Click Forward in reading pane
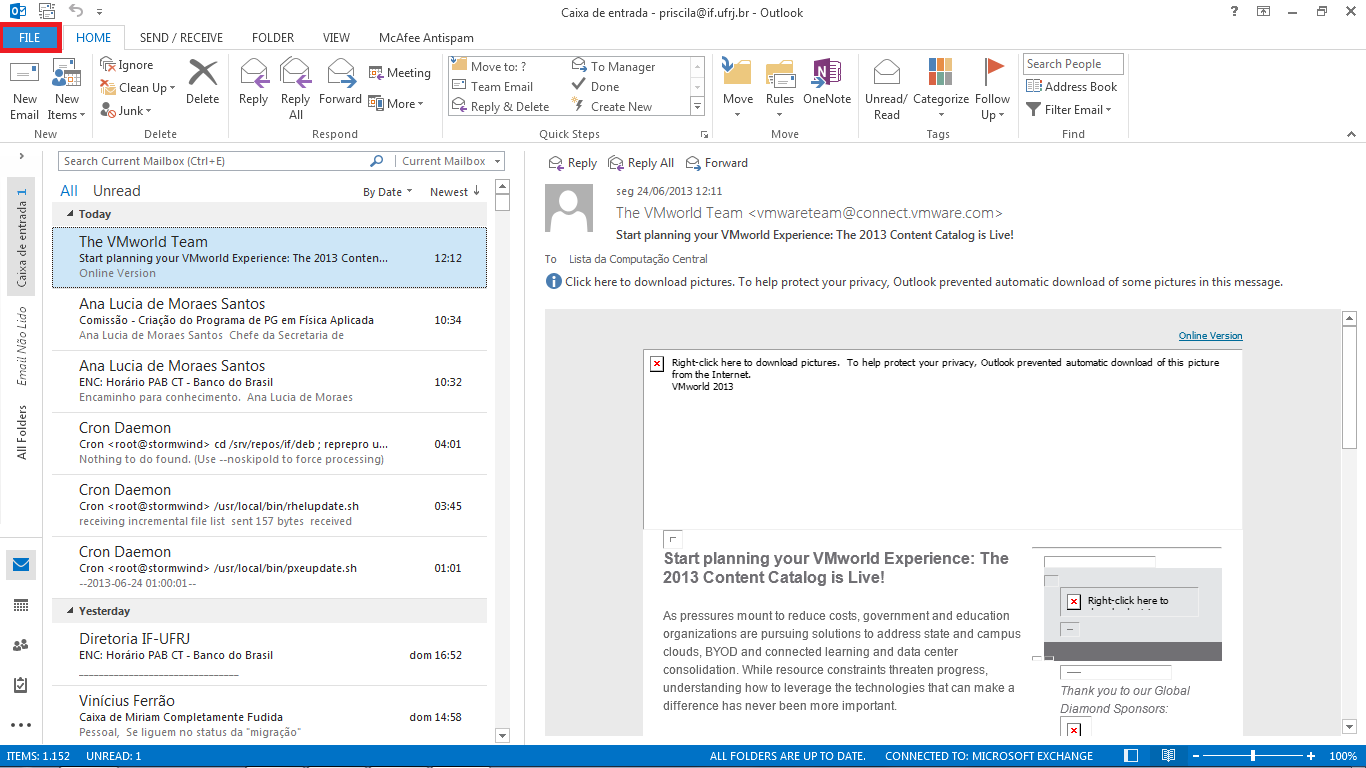This screenshot has height=768, width=1366. [x=717, y=163]
